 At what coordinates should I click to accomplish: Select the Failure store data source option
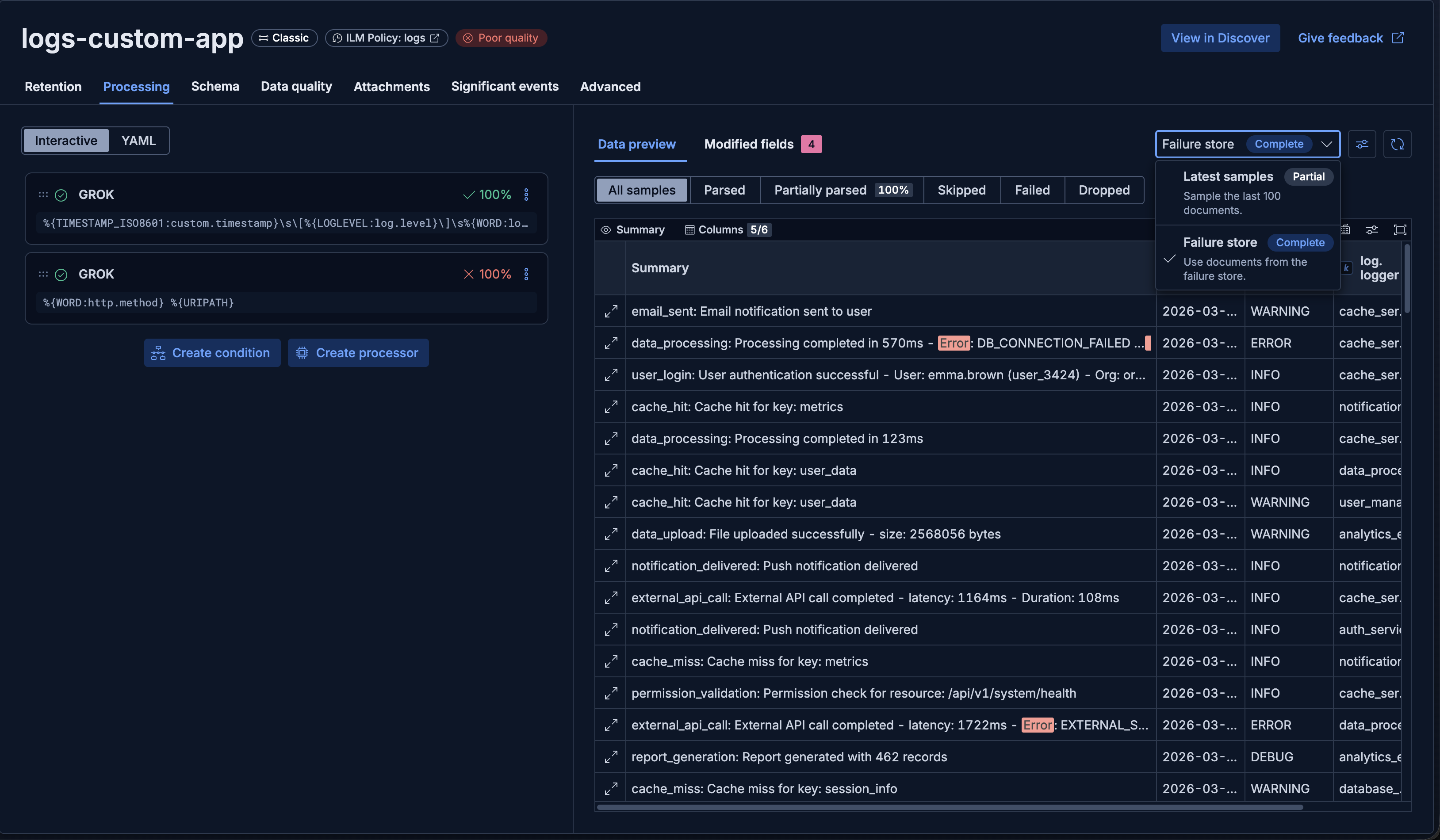pos(1249,259)
